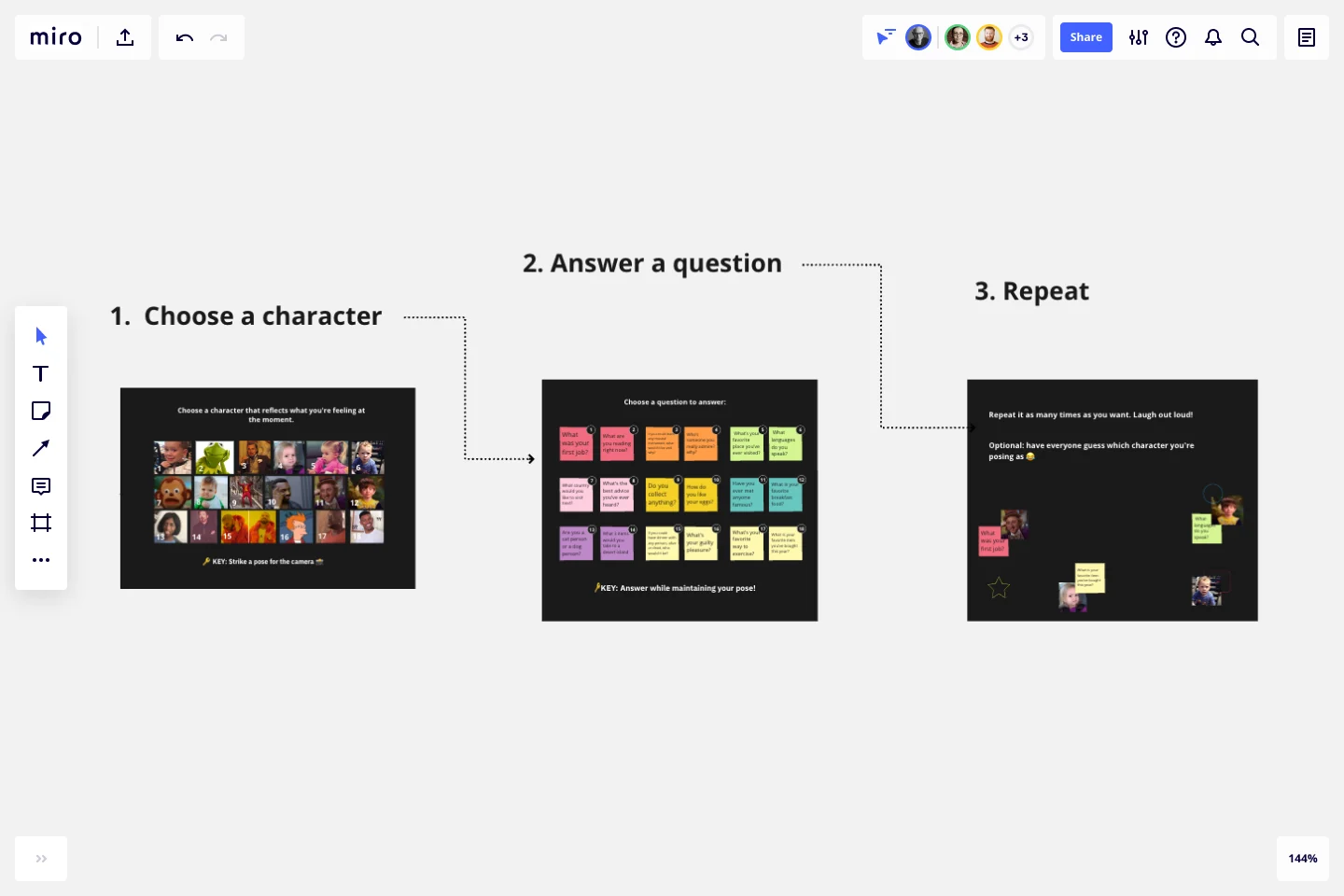1344x896 pixels.
Task: Select the '2. Answer a question' heading
Action: (652, 264)
